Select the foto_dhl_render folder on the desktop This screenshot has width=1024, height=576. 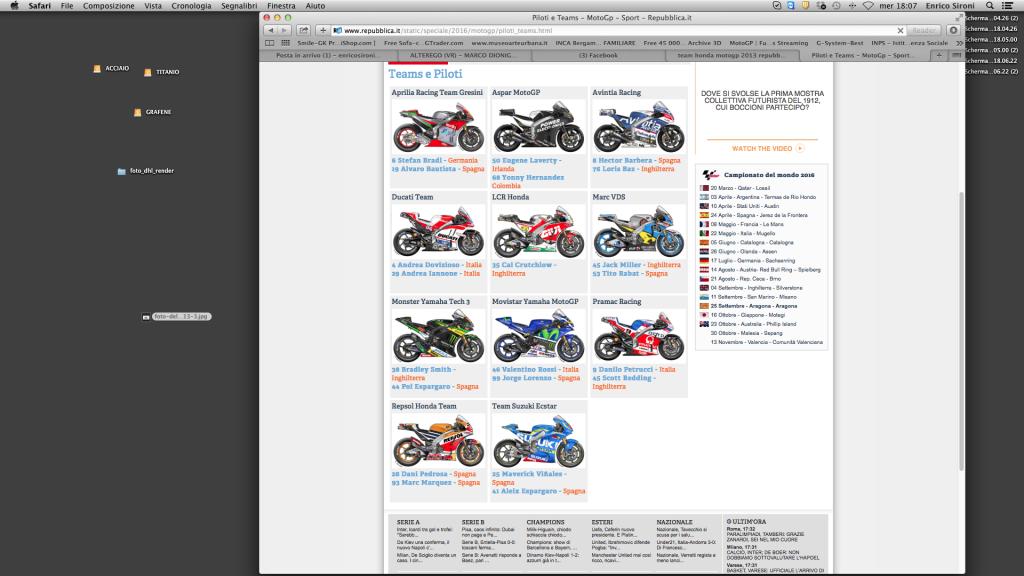point(146,171)
